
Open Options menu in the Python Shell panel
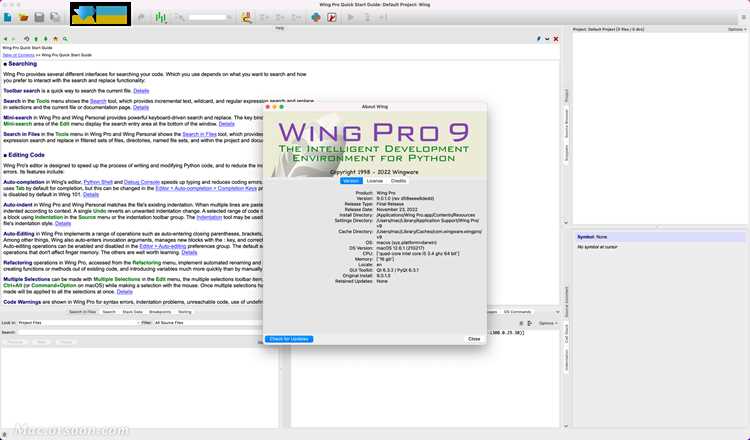tap(547, 323)
